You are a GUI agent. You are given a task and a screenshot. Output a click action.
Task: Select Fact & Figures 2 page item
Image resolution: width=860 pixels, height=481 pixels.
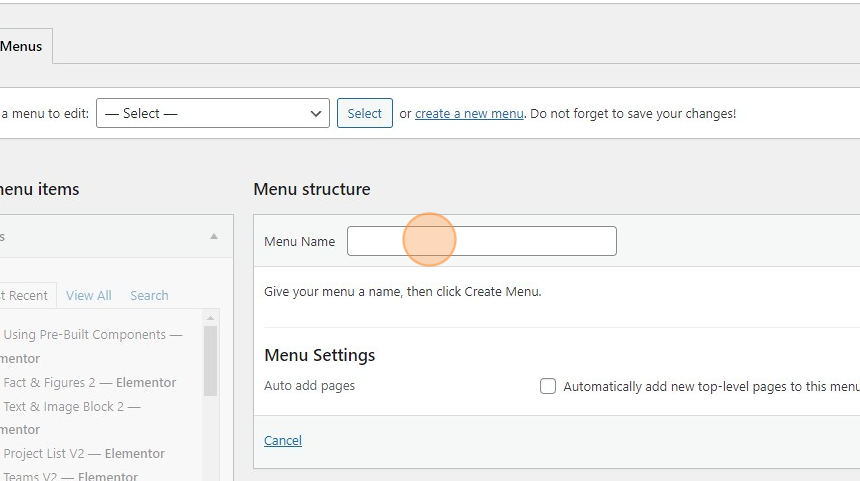point(90,382)
